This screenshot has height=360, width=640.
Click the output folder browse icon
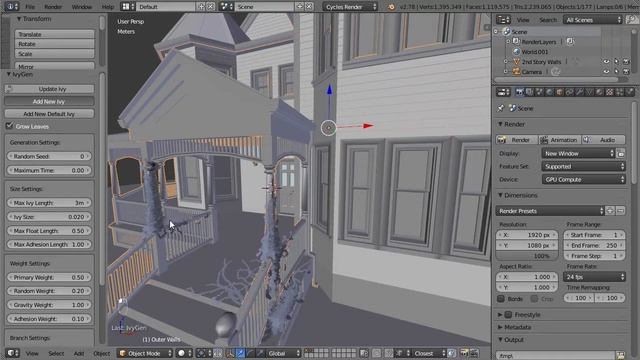[x=620, y=356]
